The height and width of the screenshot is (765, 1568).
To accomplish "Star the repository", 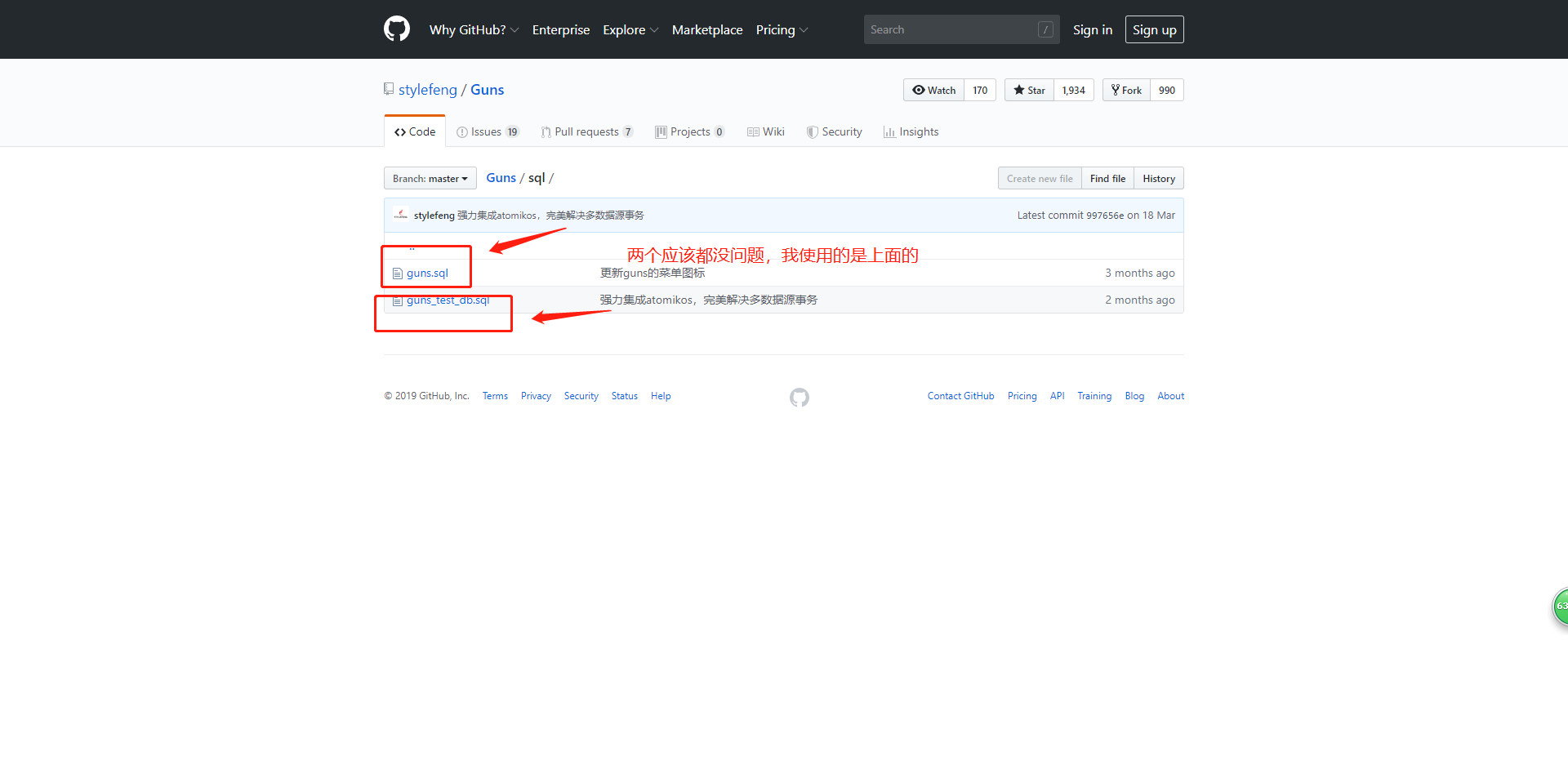I will coord(1029,90).
